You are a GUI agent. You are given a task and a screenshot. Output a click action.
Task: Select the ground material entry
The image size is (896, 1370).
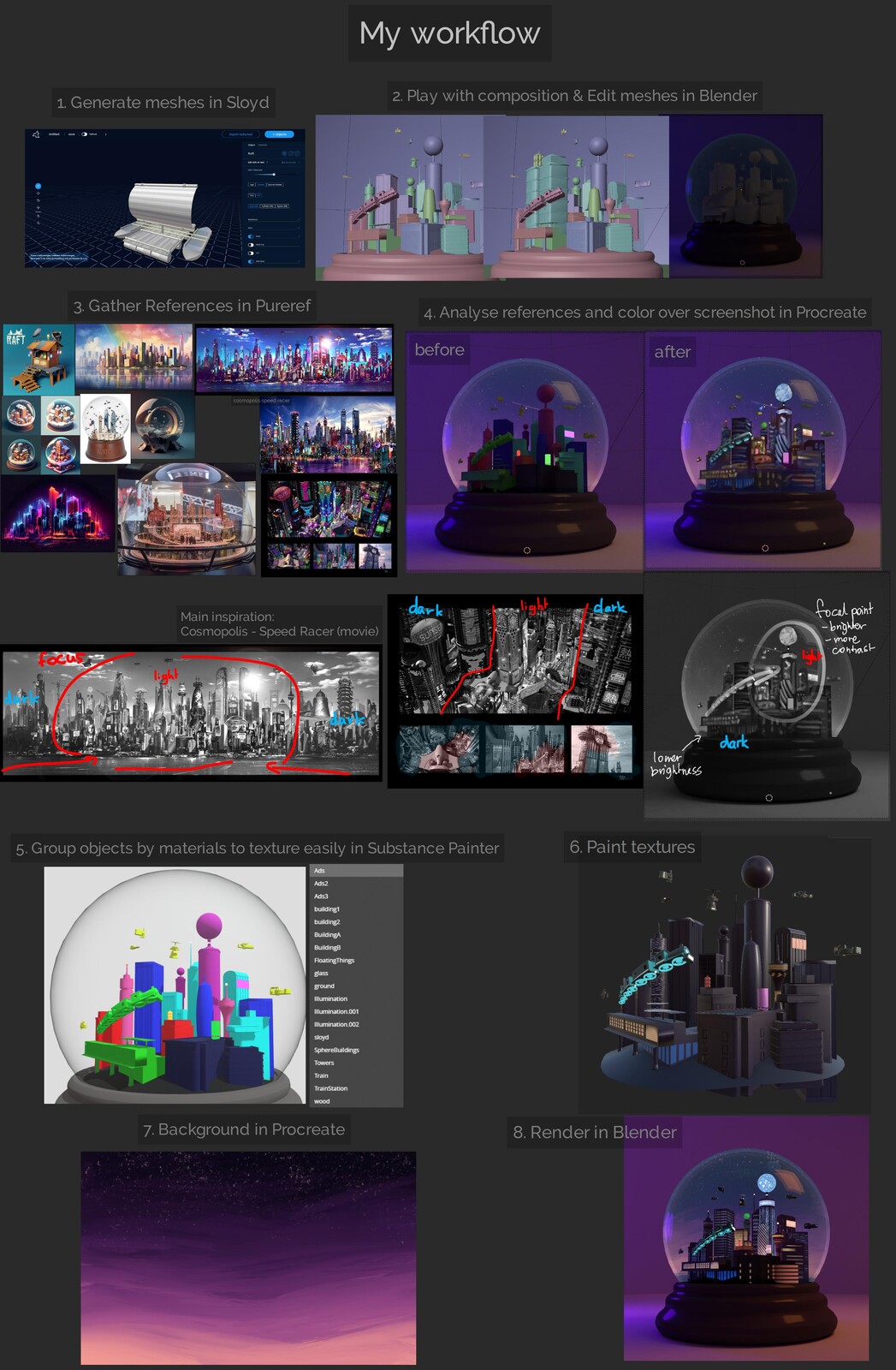356,986
